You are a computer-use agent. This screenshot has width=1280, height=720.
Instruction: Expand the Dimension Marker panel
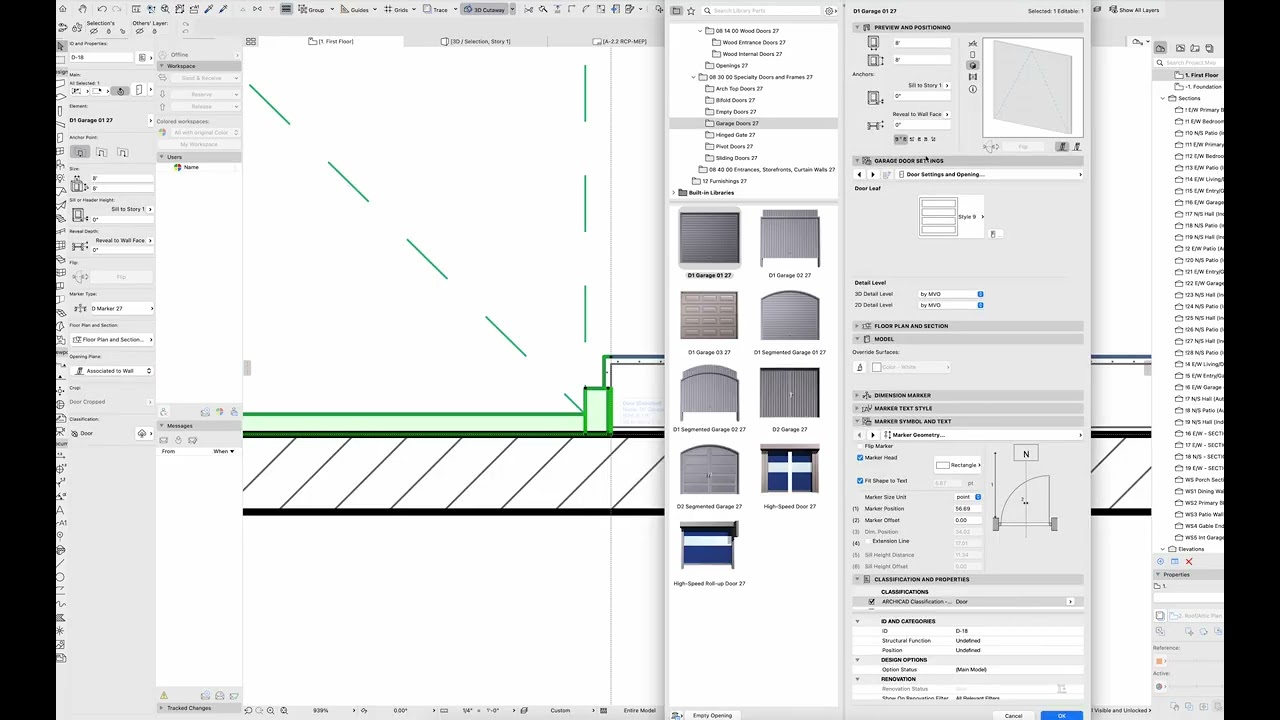(x=858, y=395)
